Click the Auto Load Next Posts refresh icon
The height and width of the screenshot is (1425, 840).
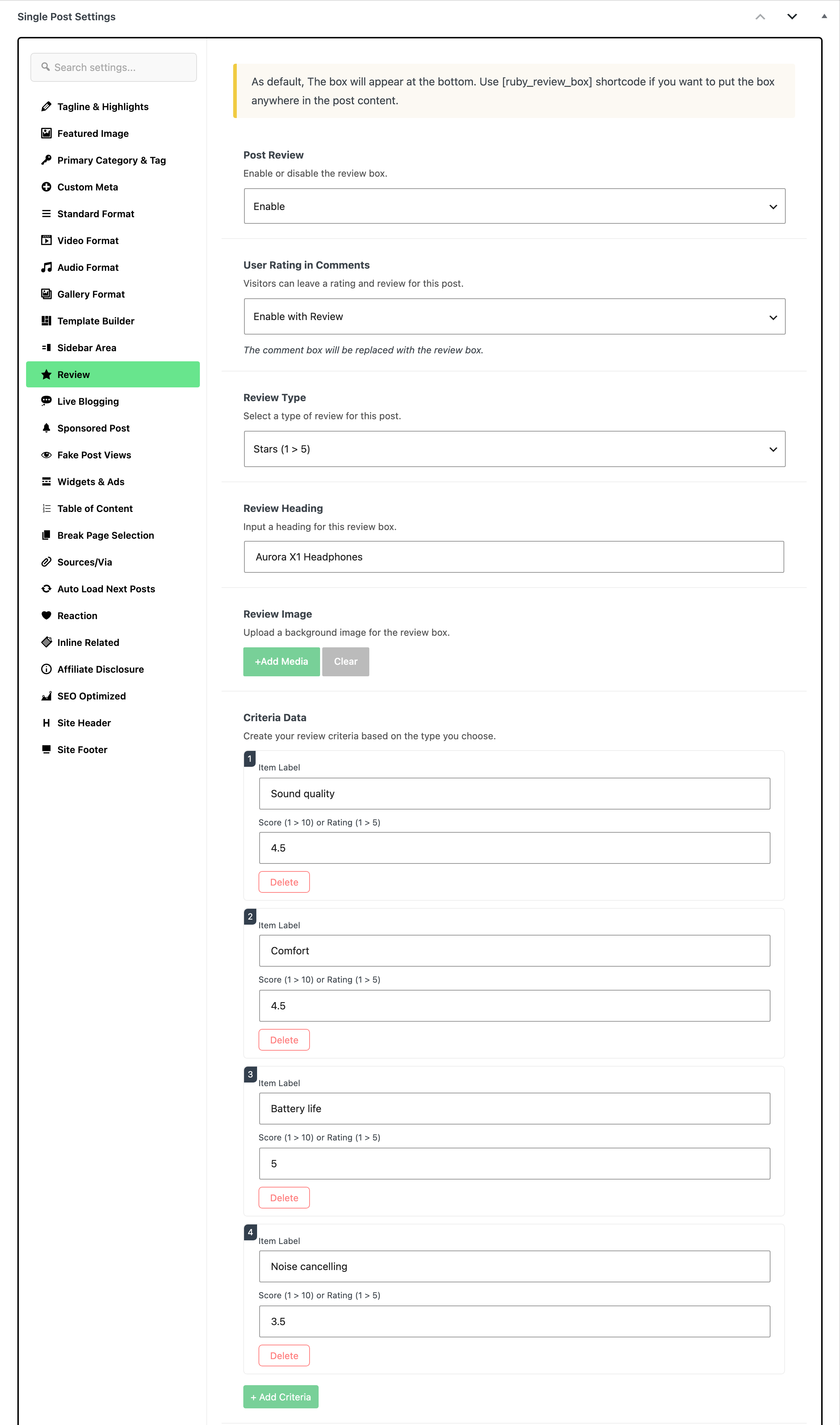pyautogui.click(x=46, y=589)
